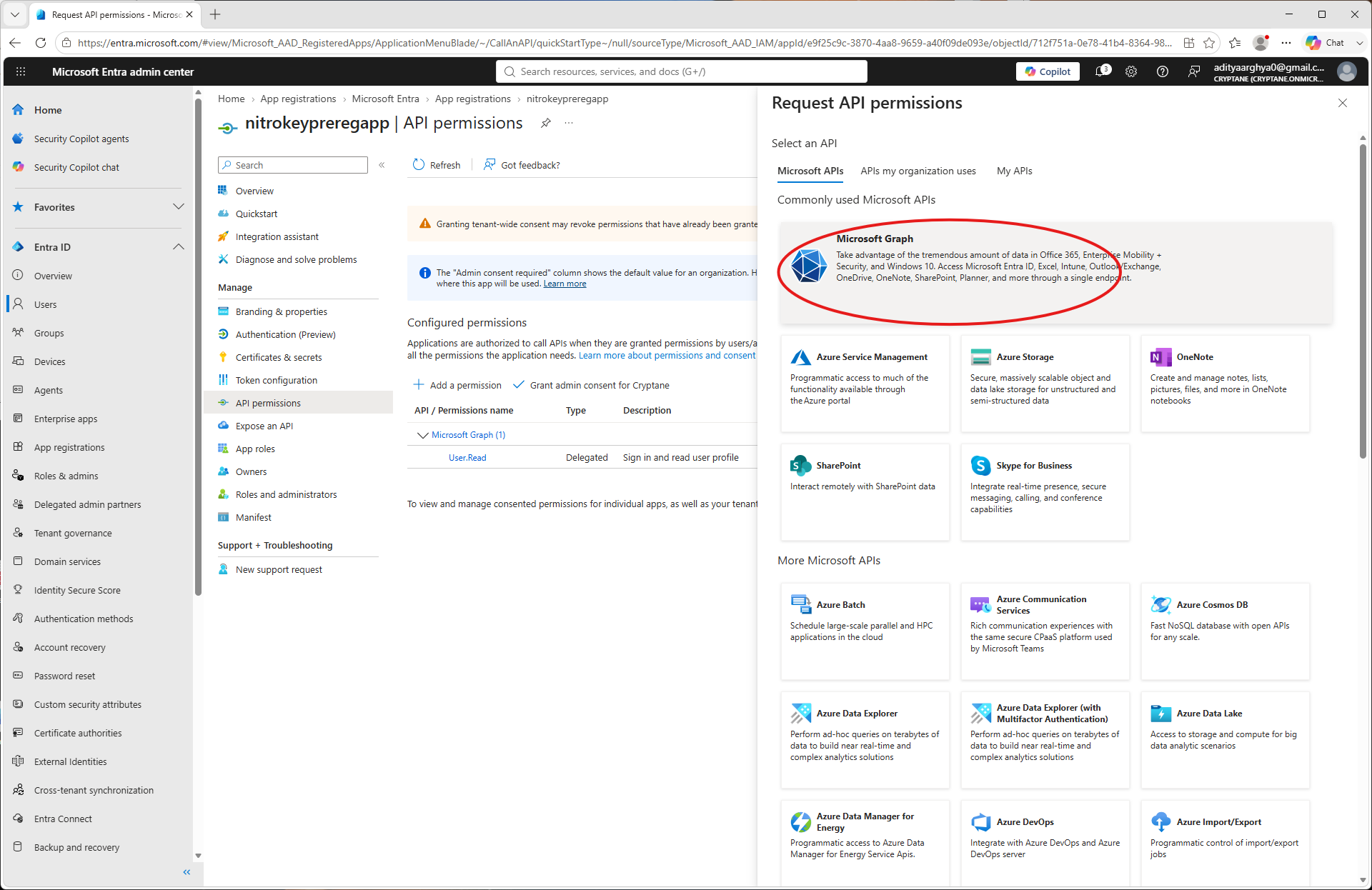
Task: Switch to the Microsoft APIs tab
Action: click(810, 171)
